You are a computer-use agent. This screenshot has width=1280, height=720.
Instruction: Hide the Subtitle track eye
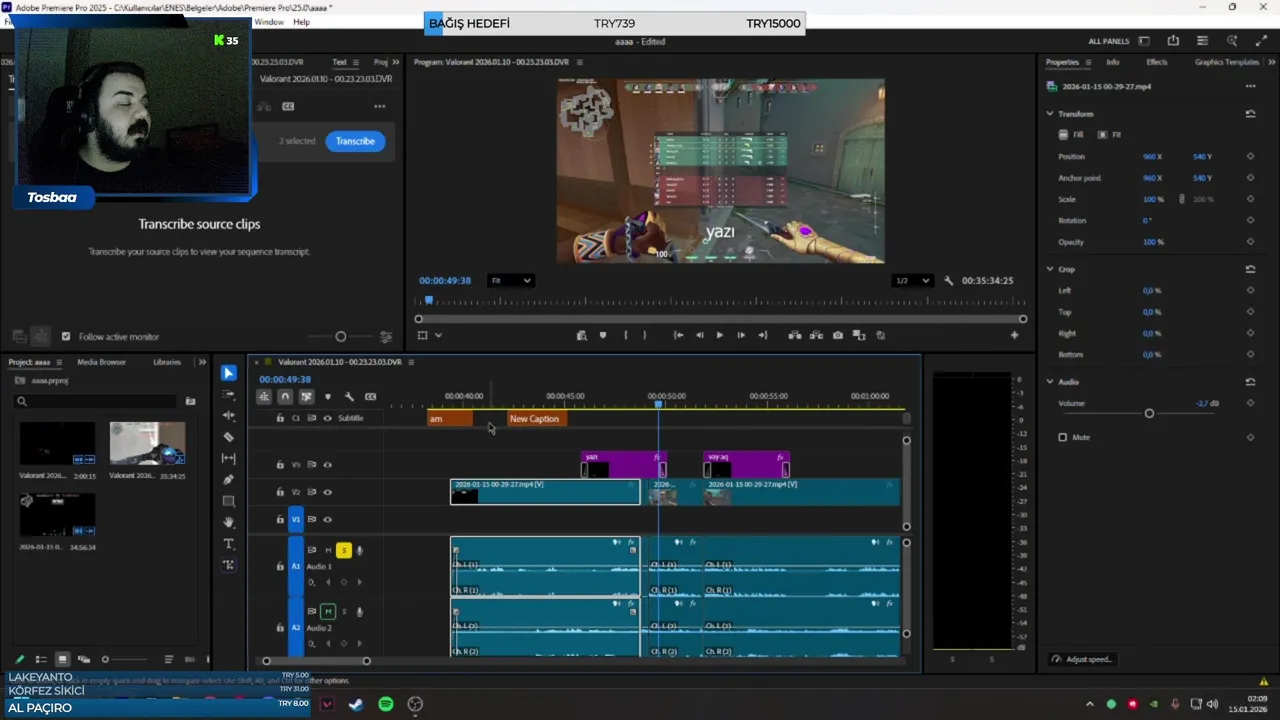[x=327, y=418]
